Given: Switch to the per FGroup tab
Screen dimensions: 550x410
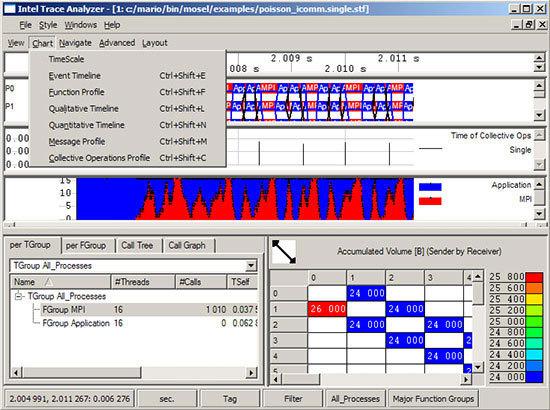Looking at the screenshot, I should (86, 246).
